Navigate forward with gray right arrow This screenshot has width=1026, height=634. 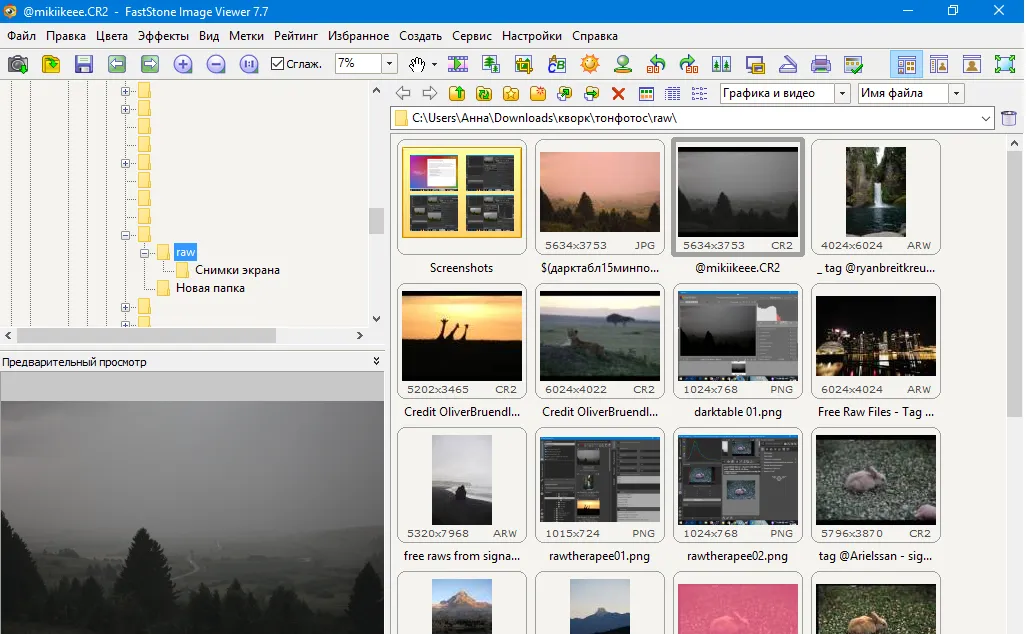click(x=430, y=94)
